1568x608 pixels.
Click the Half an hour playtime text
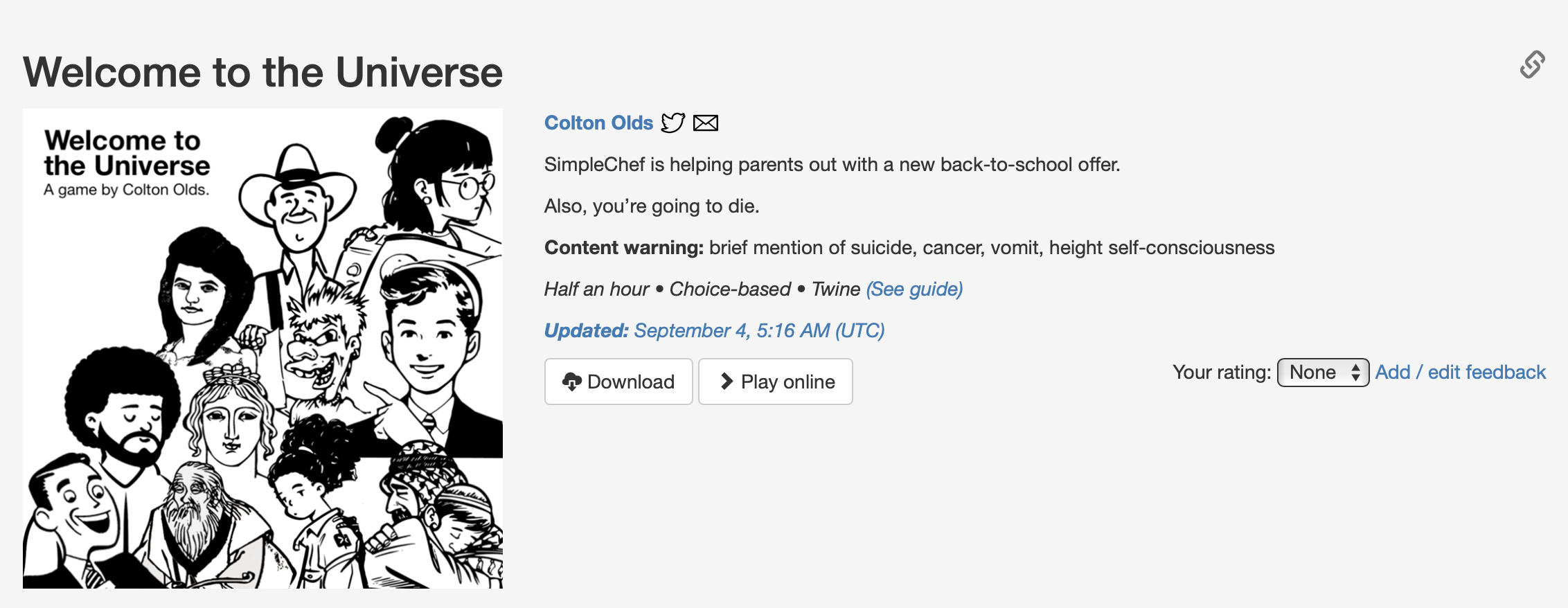(596, 289)
